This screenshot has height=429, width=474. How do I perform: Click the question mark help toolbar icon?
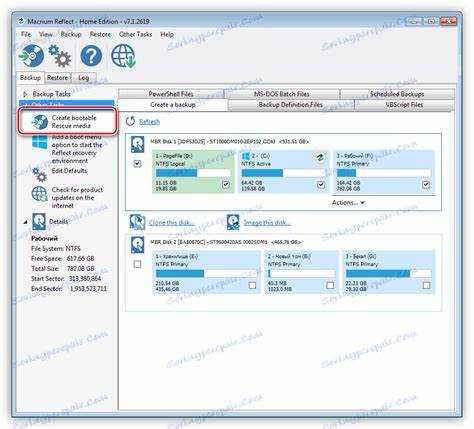tap(91, 56)
